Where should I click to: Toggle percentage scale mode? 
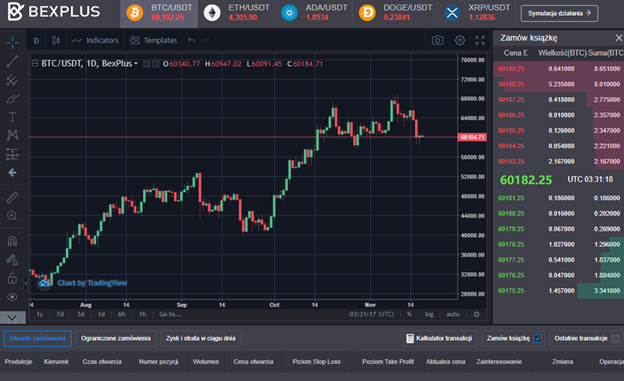pos(409,315)
